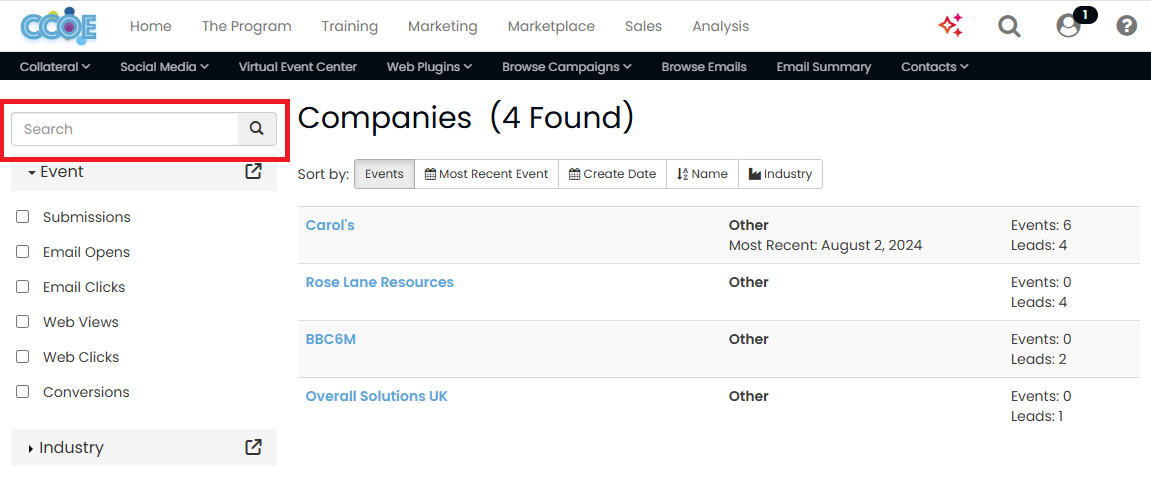Click the CCOE logo

click(x=59, y=26)
